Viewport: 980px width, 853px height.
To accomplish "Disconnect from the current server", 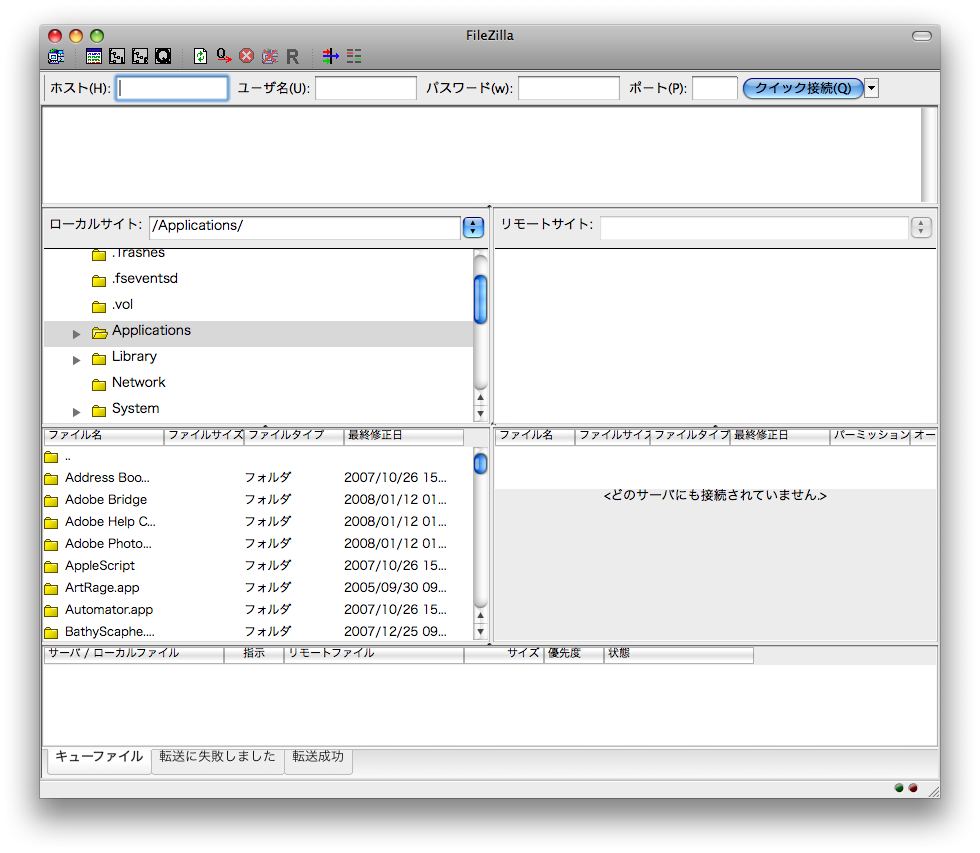I will [270, 56].
